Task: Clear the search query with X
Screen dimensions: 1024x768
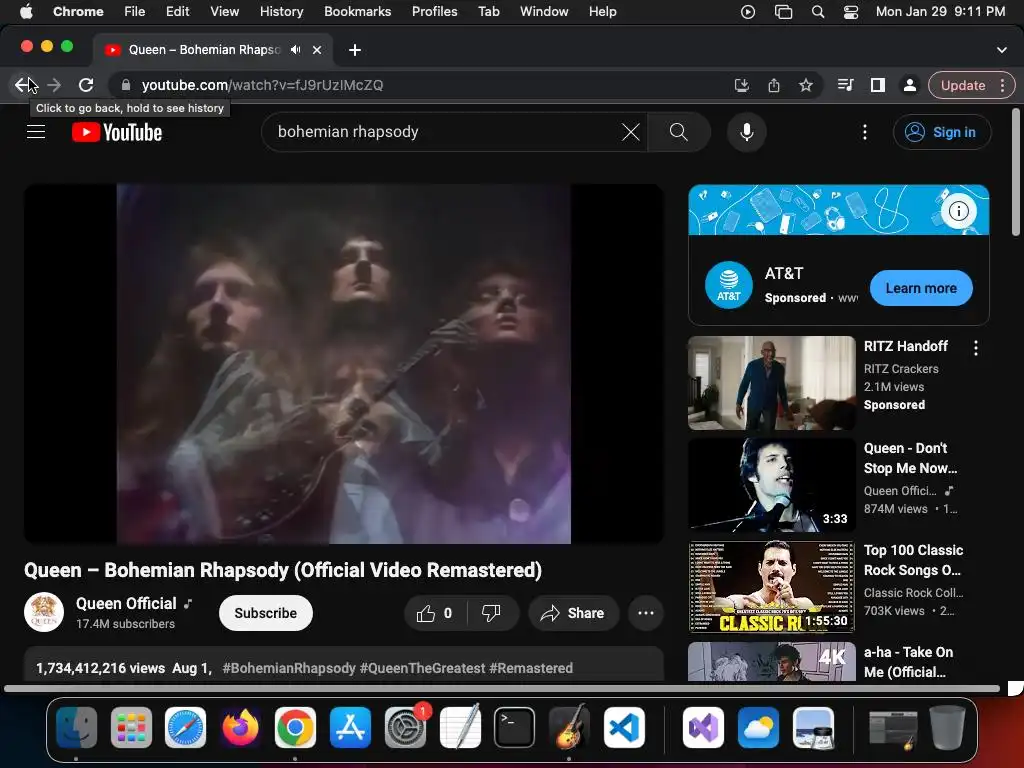Action: point(631,132)
